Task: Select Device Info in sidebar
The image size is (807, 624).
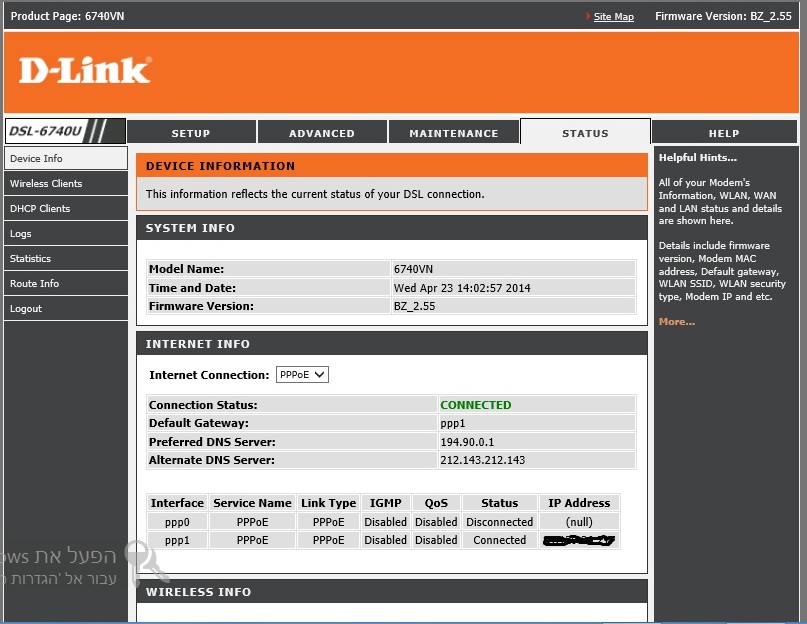Action: pos(36,158)
